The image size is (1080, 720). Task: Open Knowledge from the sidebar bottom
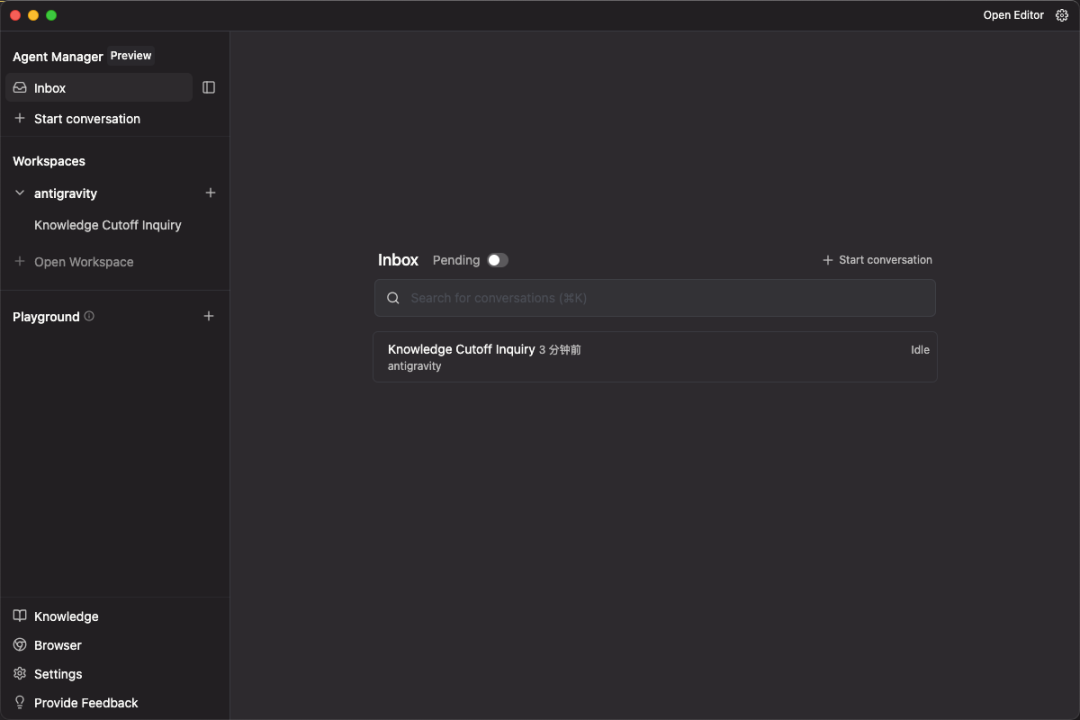66,617
